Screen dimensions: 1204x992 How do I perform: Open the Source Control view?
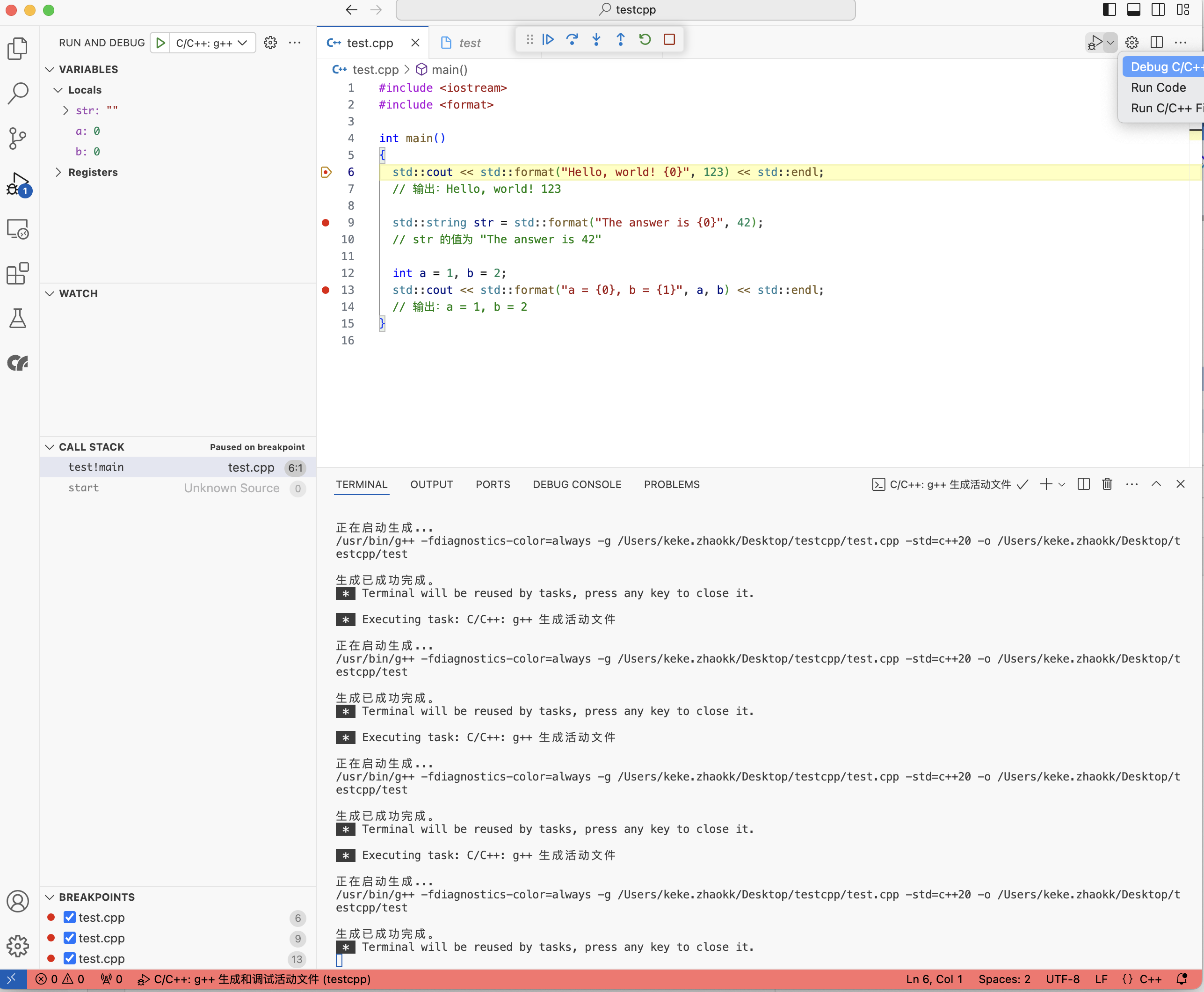(x=18, y=138)
